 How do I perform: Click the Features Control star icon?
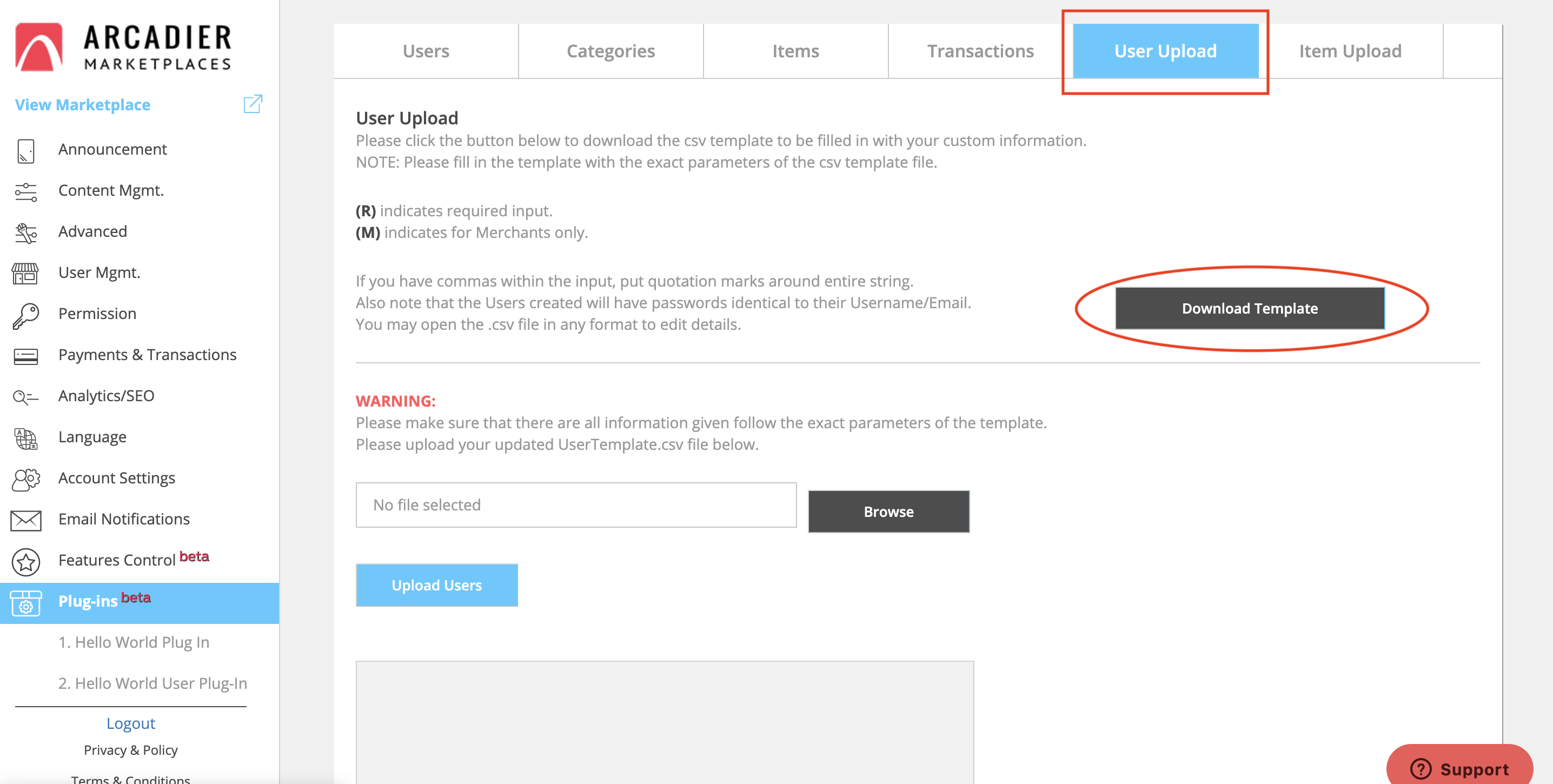25,562
